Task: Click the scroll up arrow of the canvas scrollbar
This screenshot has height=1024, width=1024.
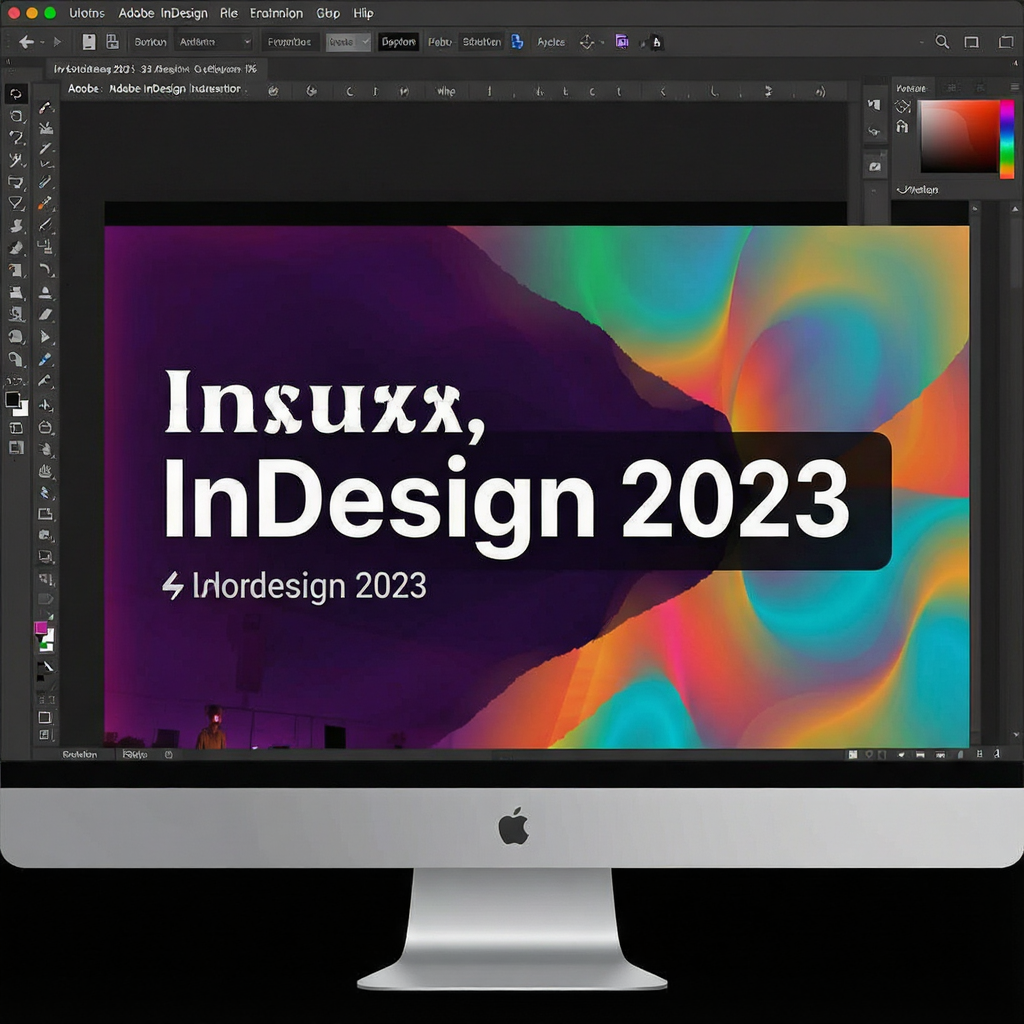Action: tap(1016, 208)
